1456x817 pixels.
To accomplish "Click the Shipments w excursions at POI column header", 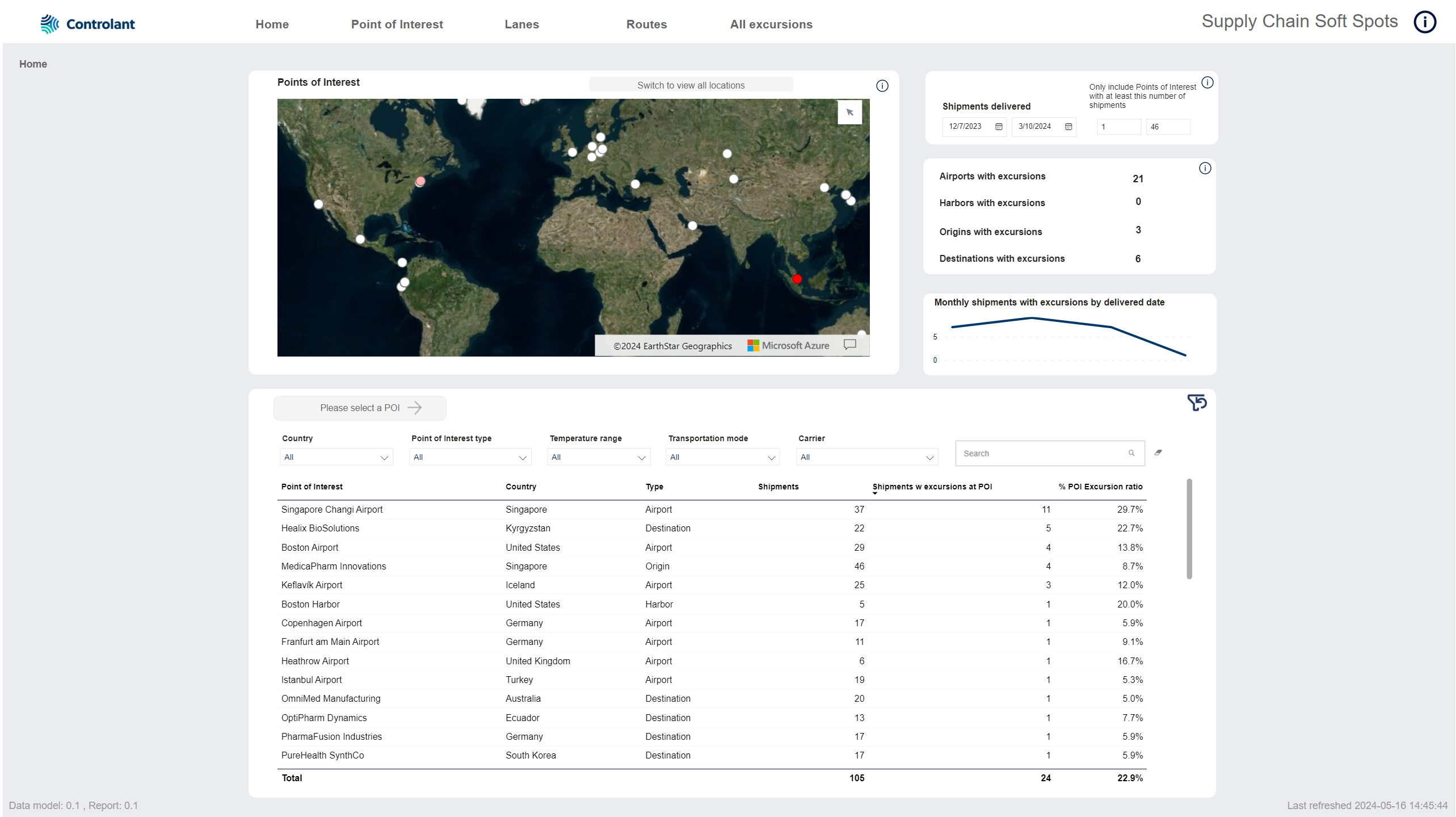I will click(933, 487).
